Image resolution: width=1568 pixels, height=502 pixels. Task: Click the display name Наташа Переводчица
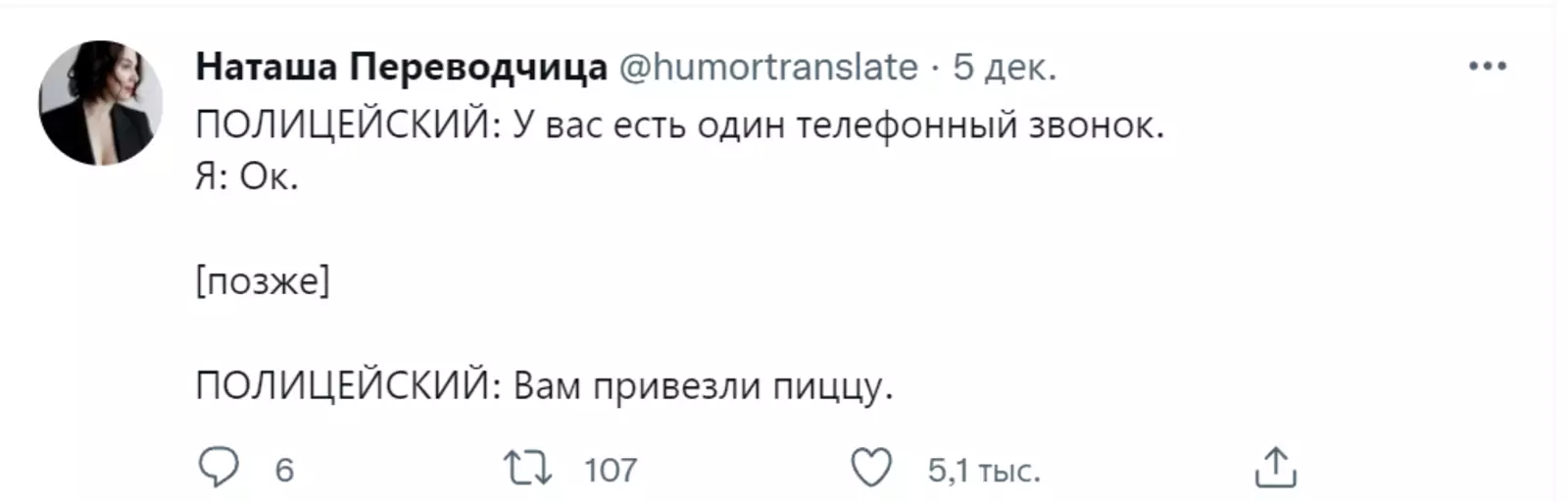pyautogui.click(x=401, y=67)
